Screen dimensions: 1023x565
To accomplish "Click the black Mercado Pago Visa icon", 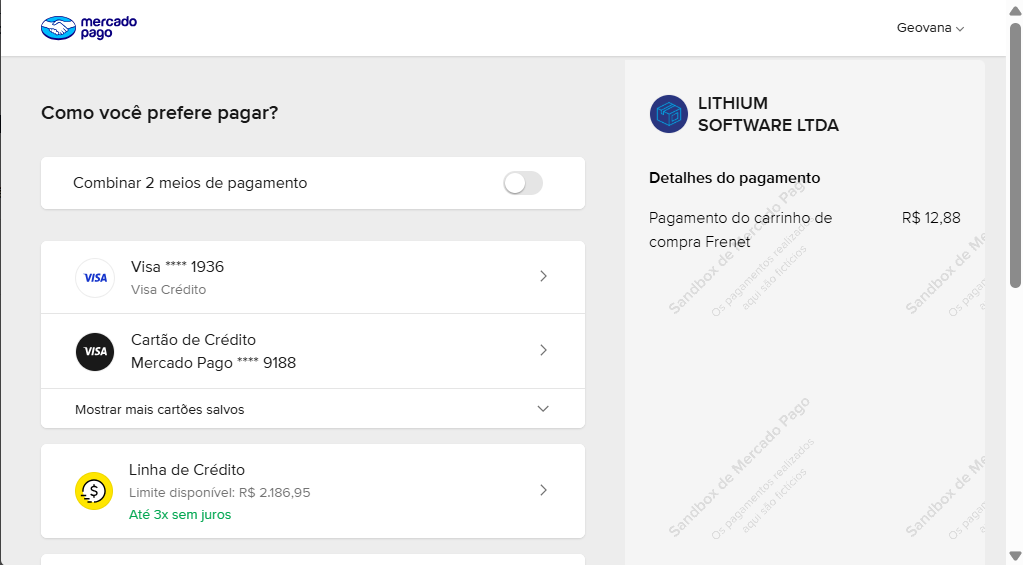I will tap(95, 351).
